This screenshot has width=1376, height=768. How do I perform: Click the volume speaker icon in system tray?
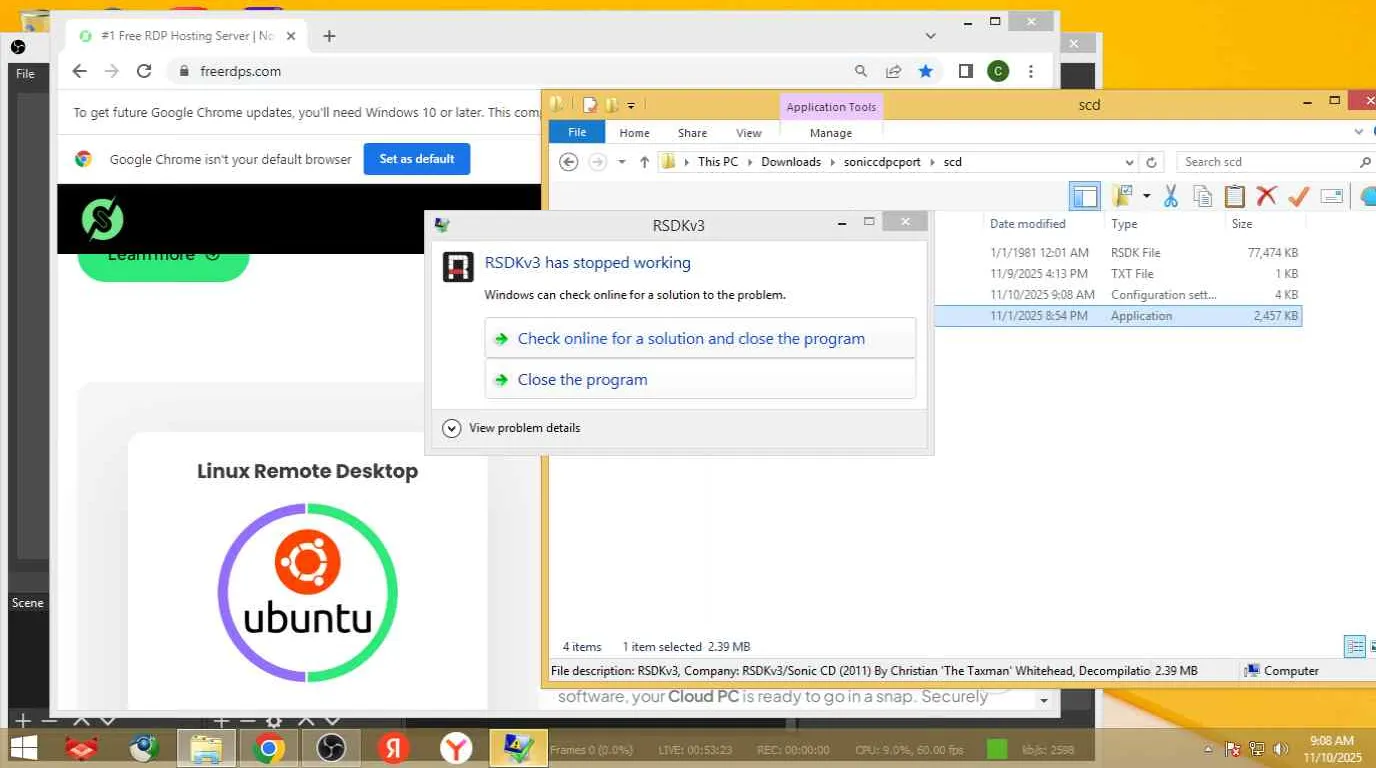[1282, 748]
